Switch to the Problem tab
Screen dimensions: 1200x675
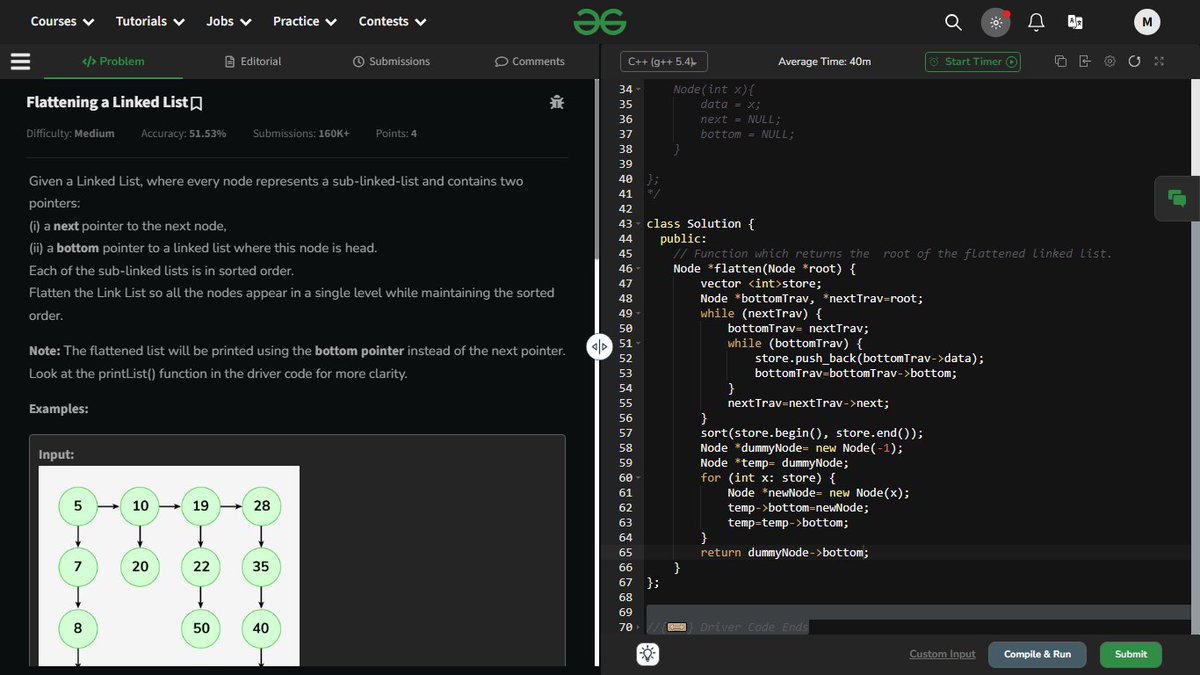tap(113, 61)
